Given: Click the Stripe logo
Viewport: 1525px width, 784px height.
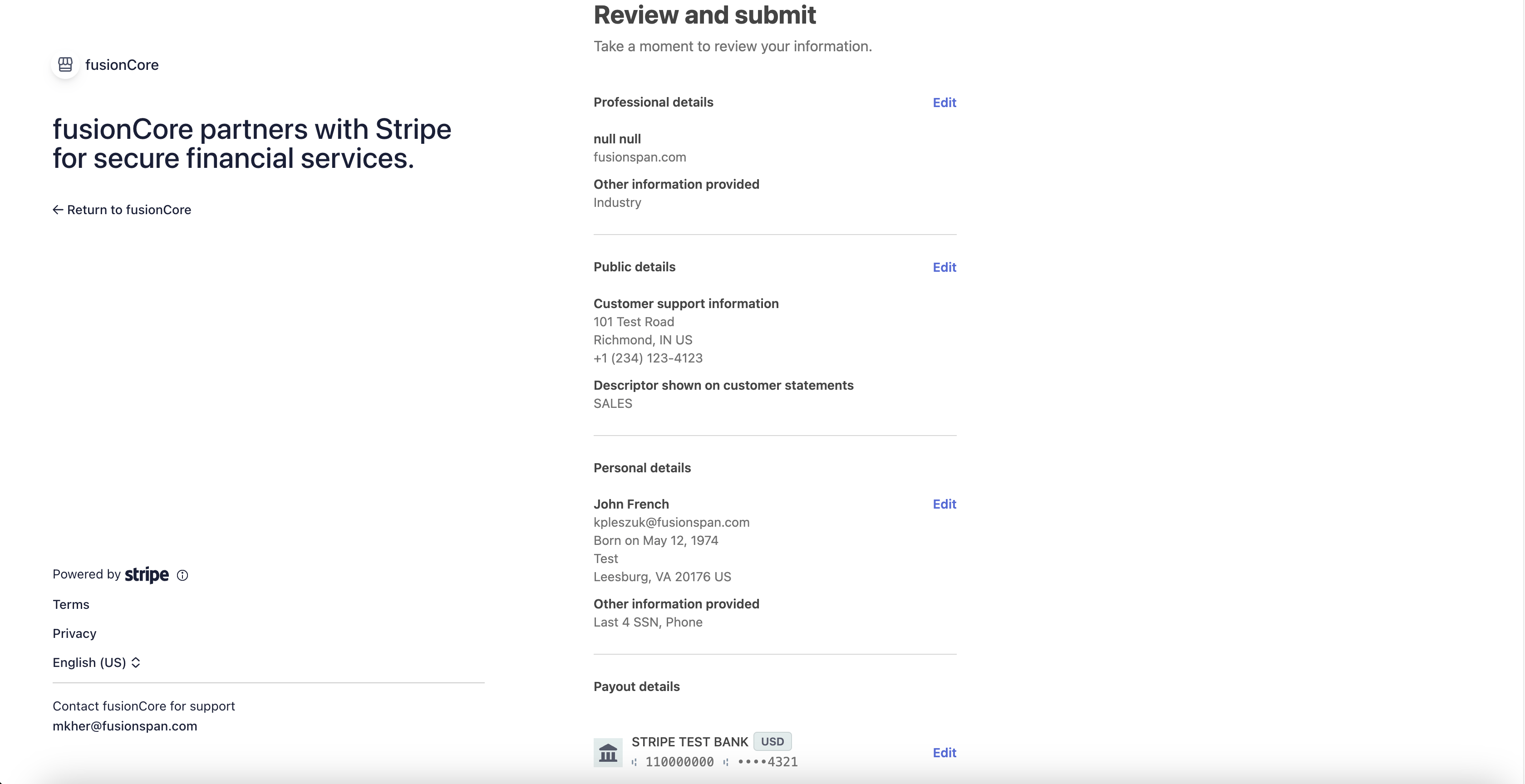Looking at the screenshot, I should point(147,574).
